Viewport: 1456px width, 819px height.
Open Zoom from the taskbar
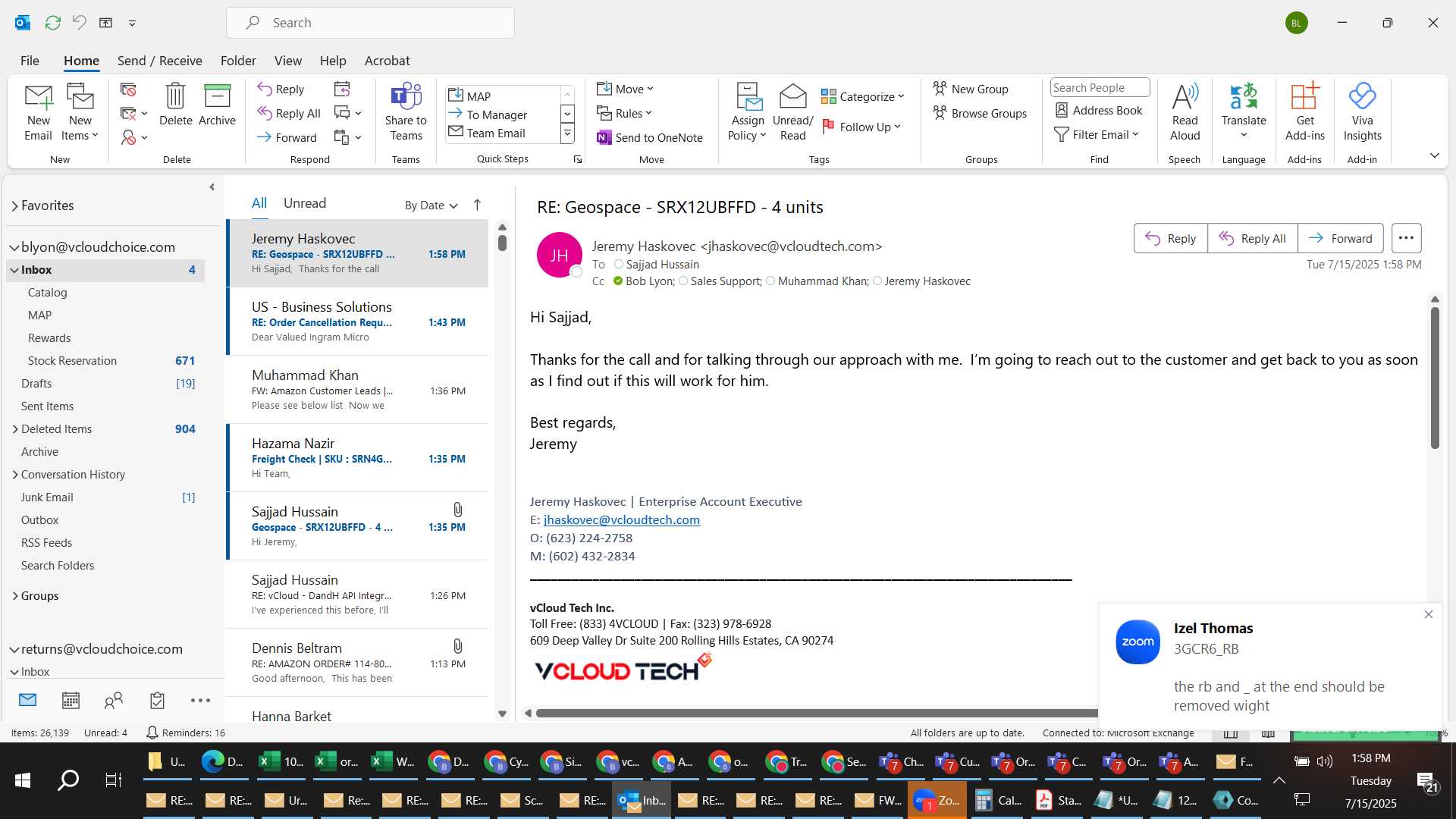point(937,800)
